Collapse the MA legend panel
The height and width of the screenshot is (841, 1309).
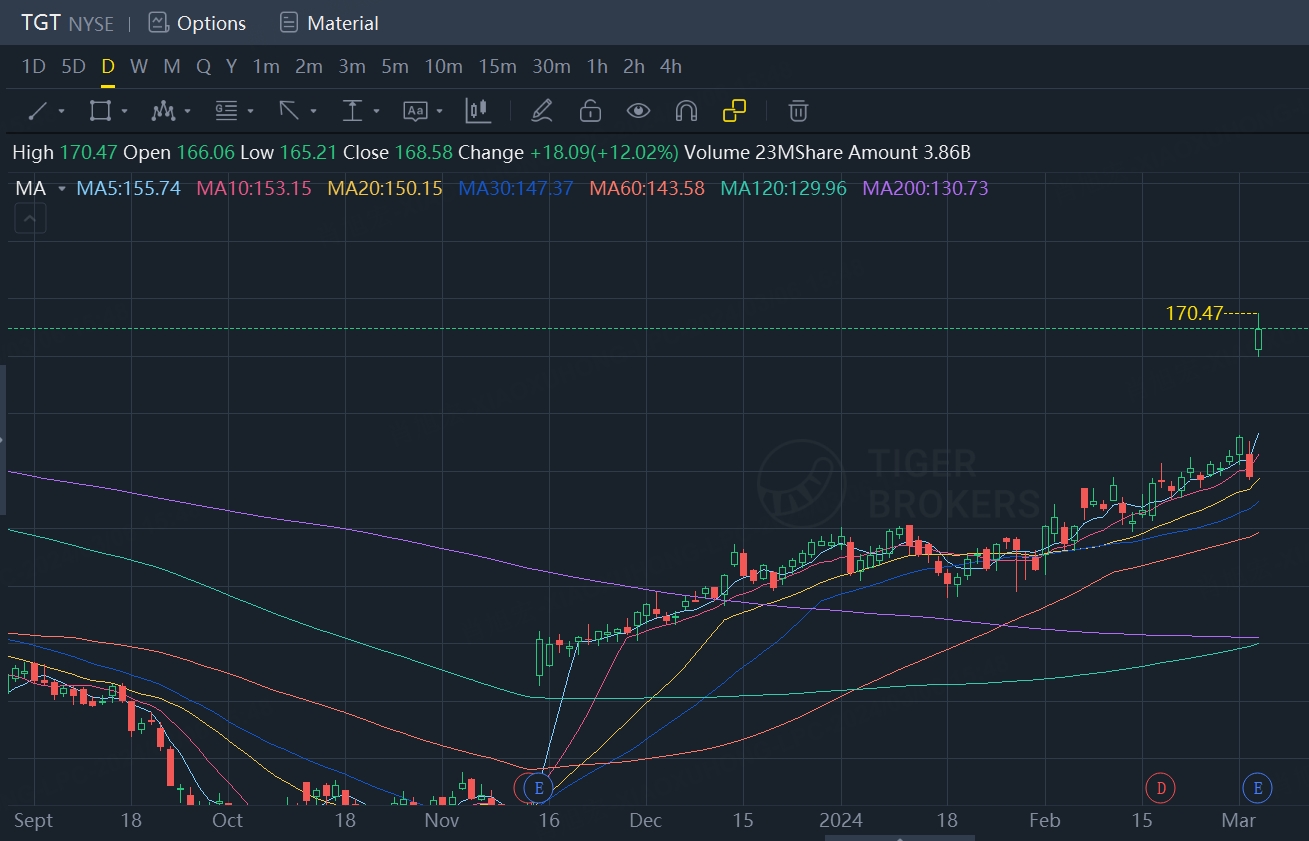(29, 217)
